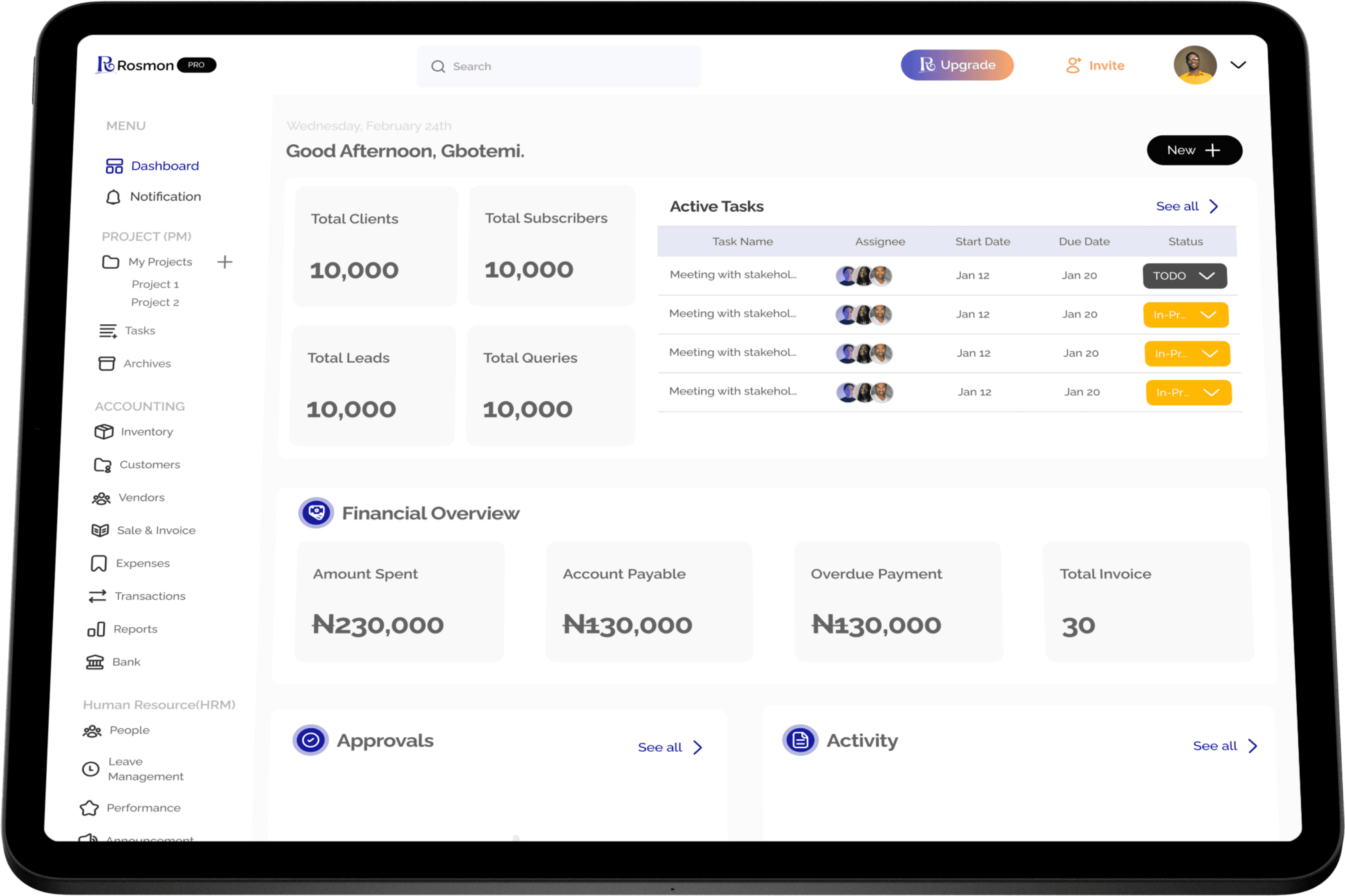Open the Tasks list icon
The height and width of the screenshot is (896, 1345).
[108, 331]
